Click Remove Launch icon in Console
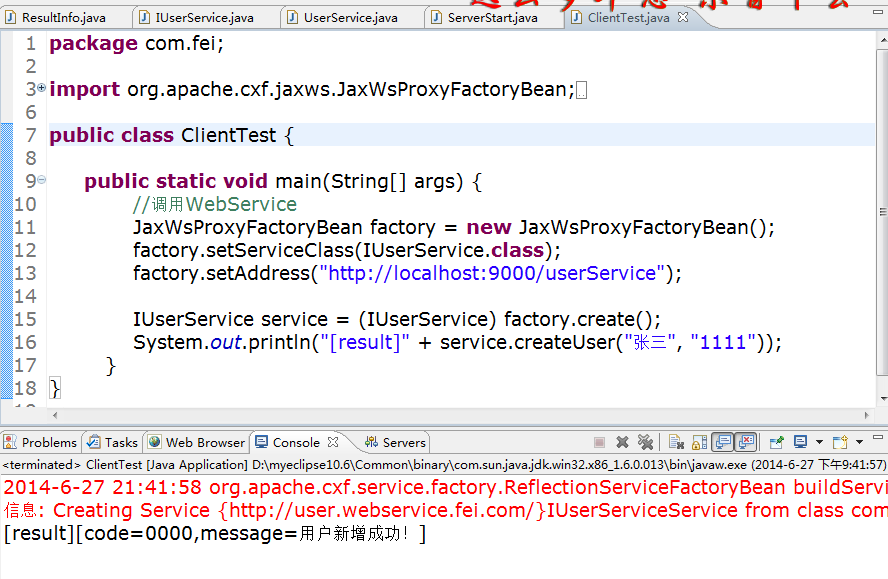 point(622,442)
